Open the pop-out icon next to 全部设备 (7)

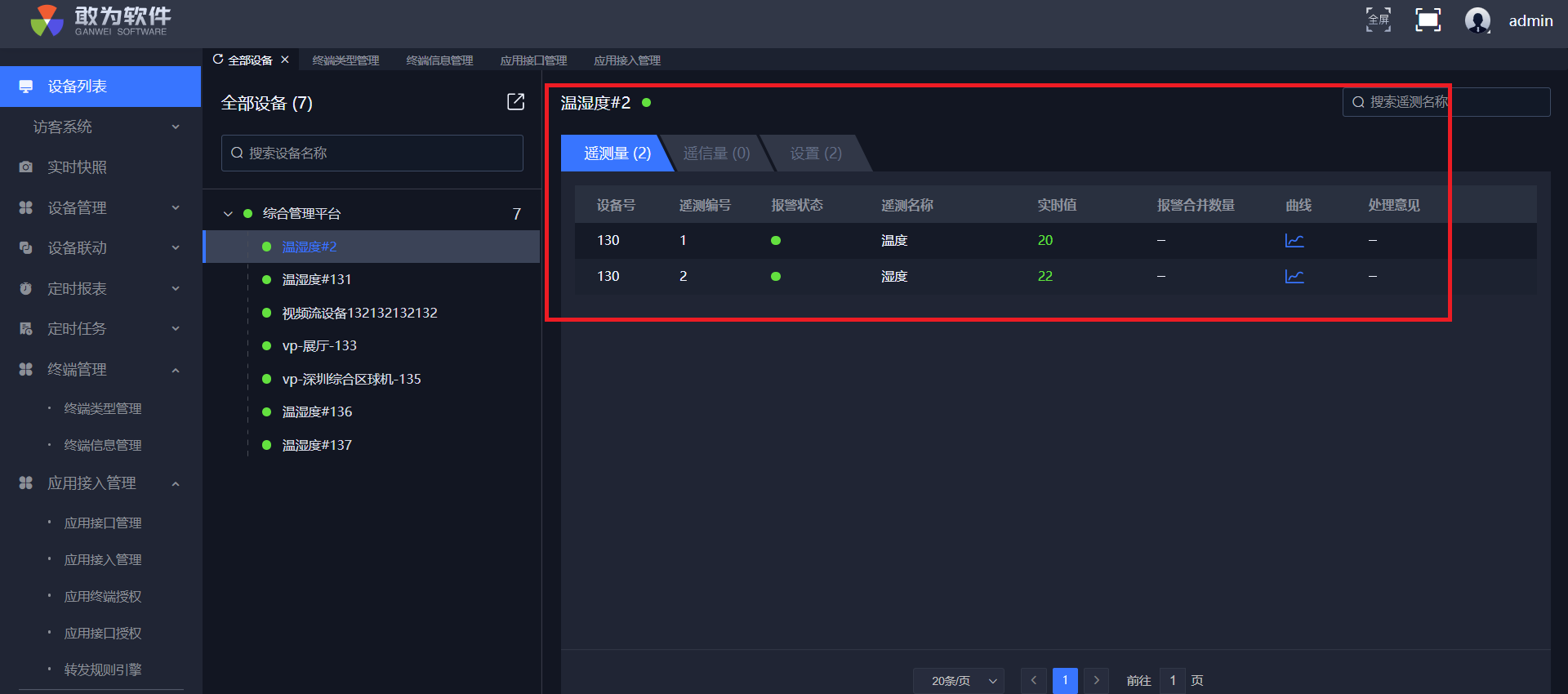[515, 101]
